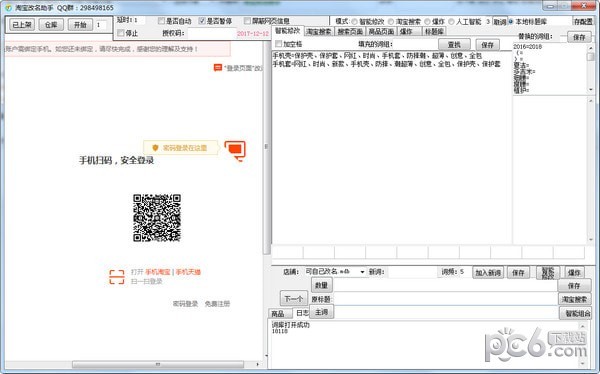Click the 爆炸 button in bottom panel

tap(574, 273)
